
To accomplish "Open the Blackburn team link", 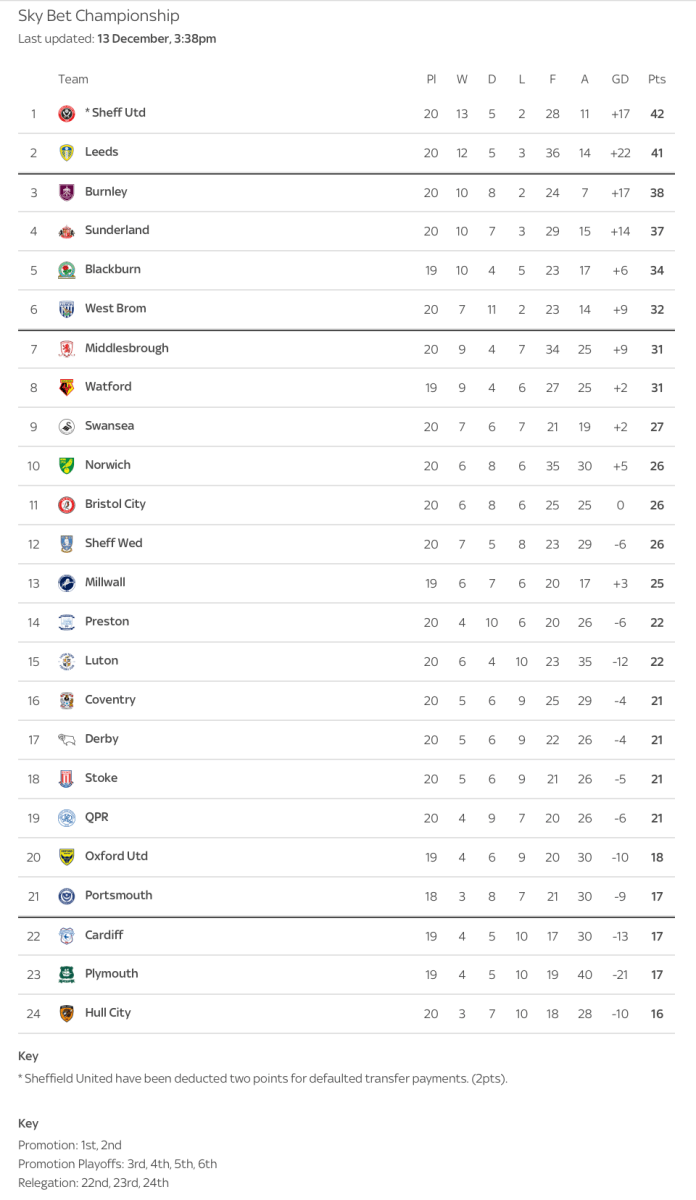I will click(x=112, y=270).
